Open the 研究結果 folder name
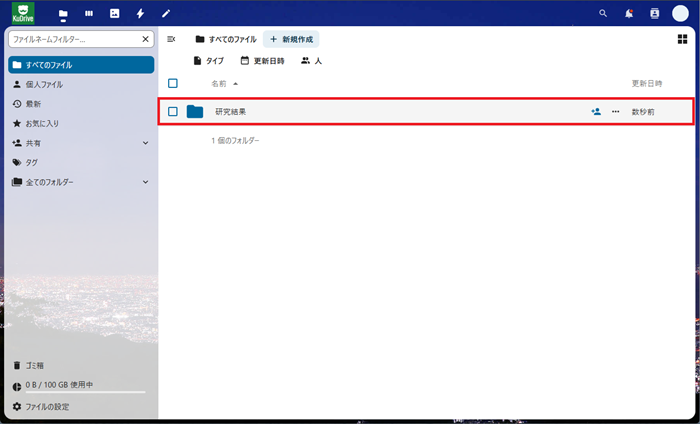700x424 pixels. click(x=230, y=112)
